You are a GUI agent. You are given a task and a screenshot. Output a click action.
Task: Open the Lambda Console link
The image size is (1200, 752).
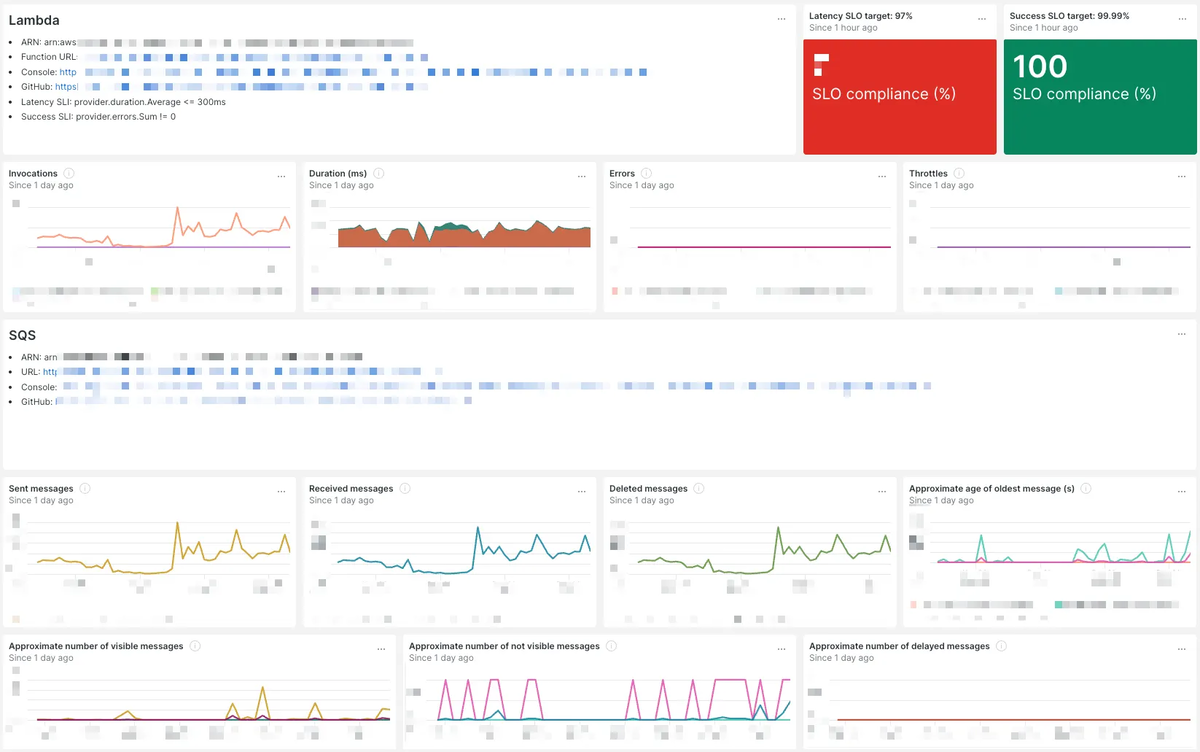[x=70, y=72]
